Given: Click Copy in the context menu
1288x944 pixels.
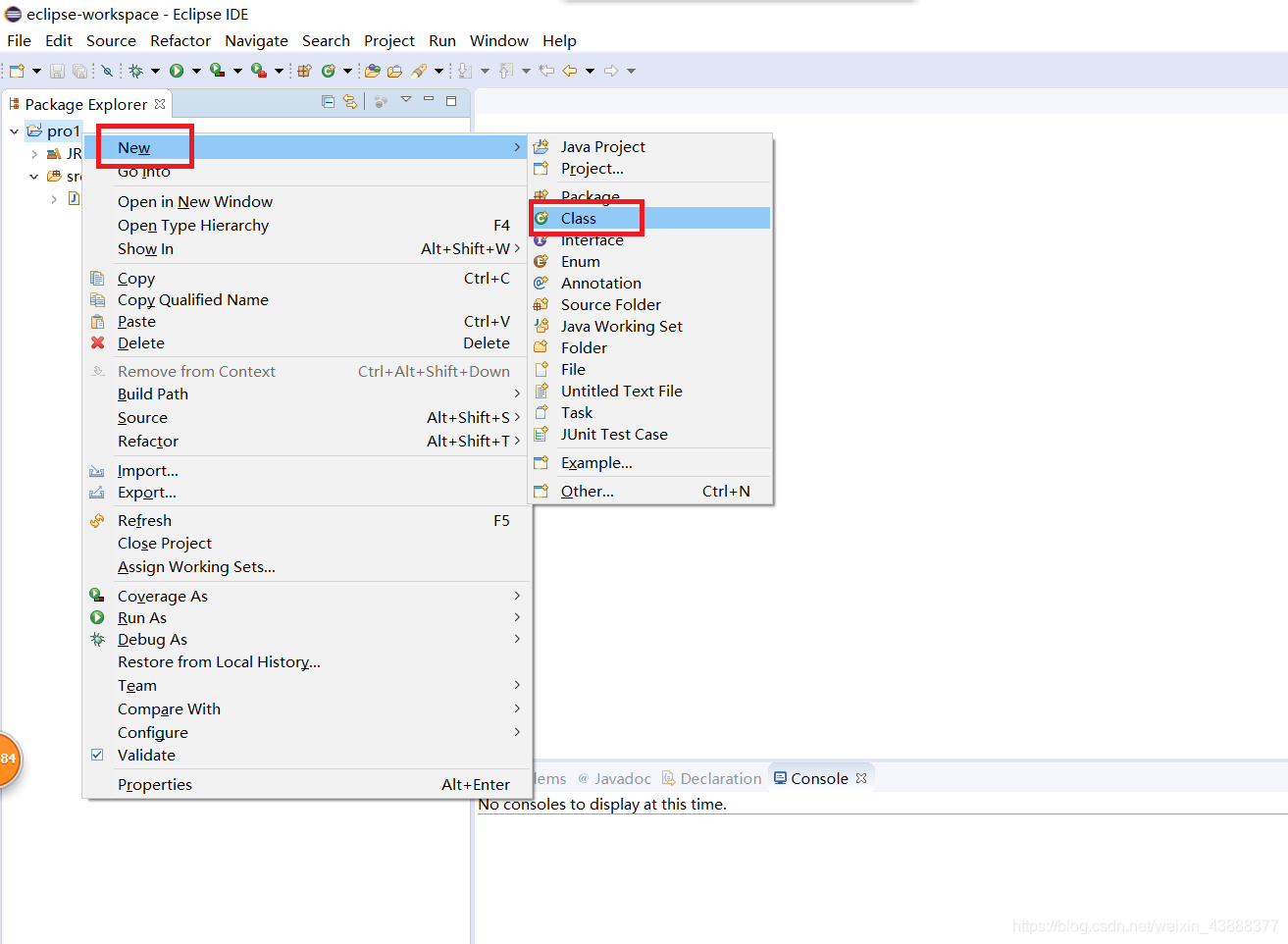Looking at the screenshot, I should (x=306, y=278).
